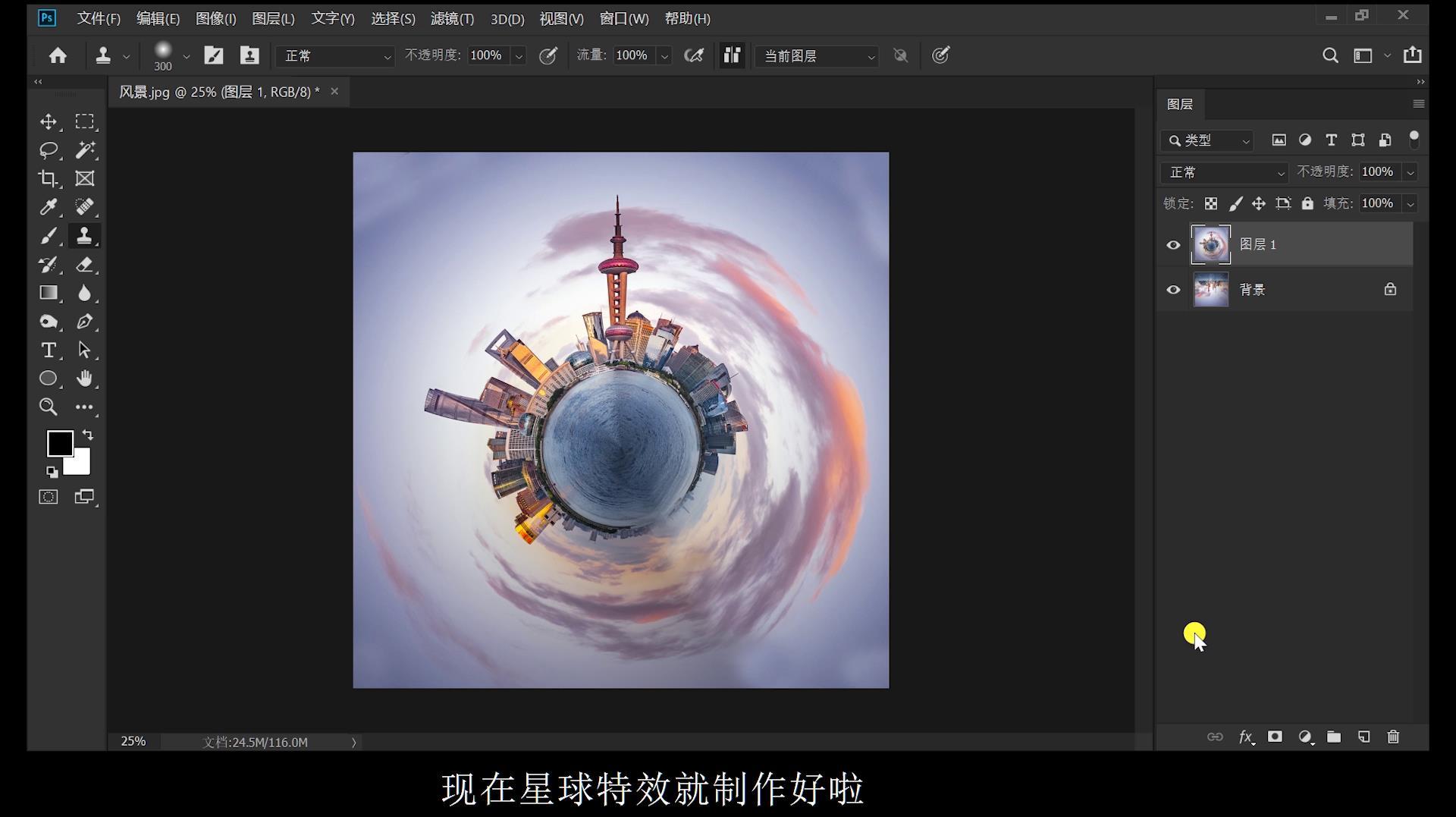Hide the 背景 layer

click(1173, 290)
